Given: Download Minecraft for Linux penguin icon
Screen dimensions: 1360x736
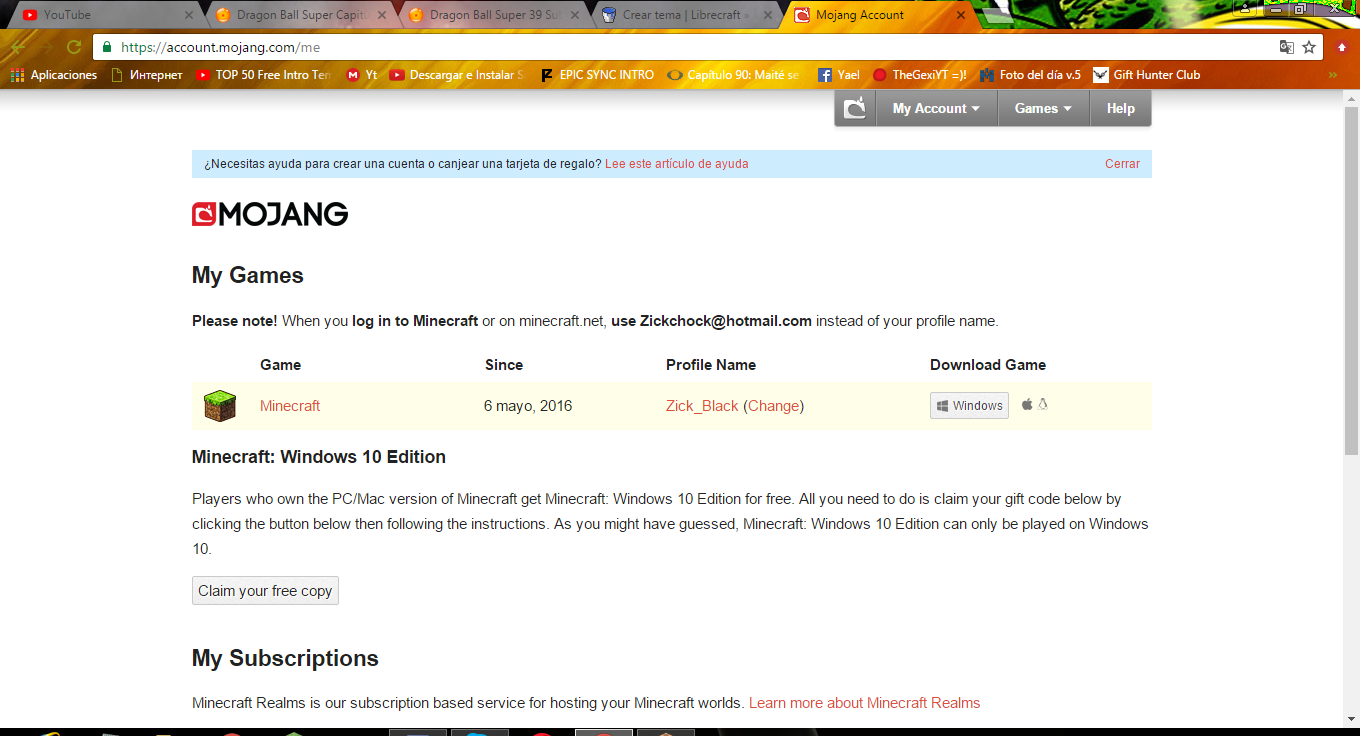Looking at the screenshot, I should (1043, 404).
